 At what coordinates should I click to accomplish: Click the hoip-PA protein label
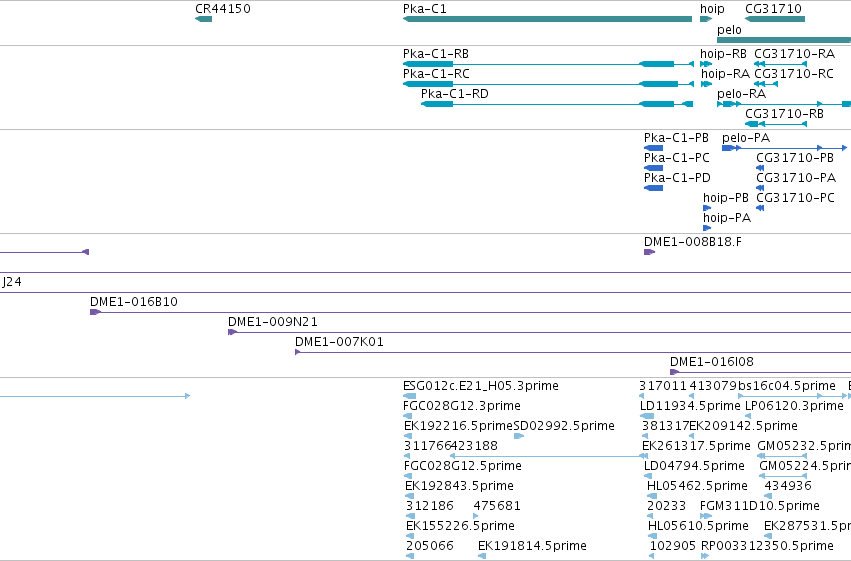(x=727, y=218)
